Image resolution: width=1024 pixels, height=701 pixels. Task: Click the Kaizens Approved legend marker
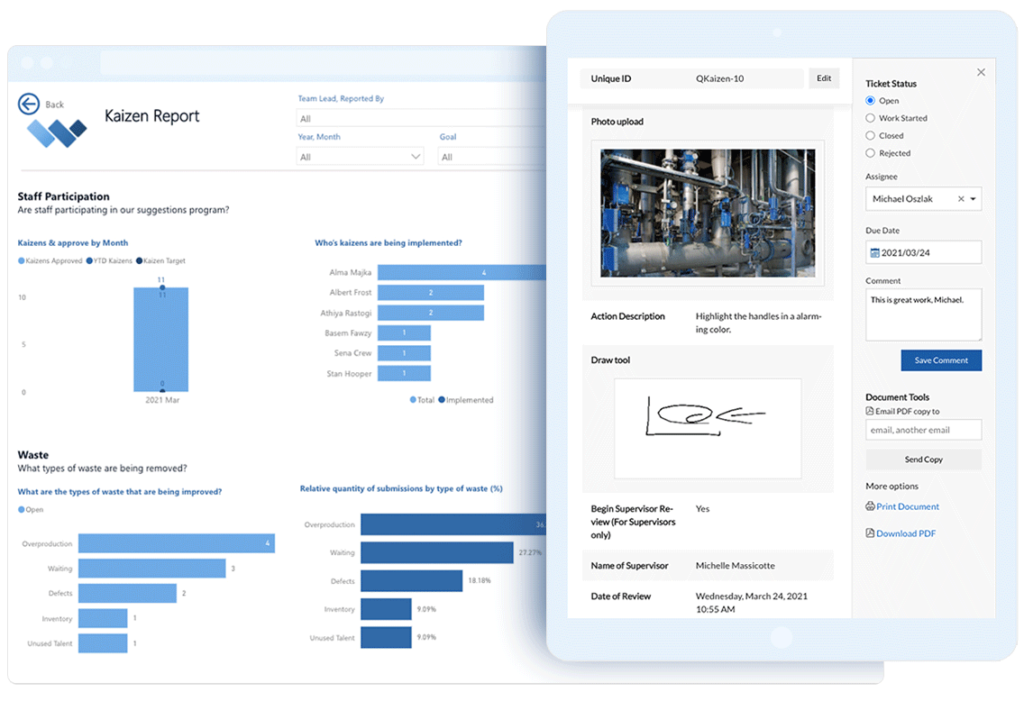coord(21,261)
